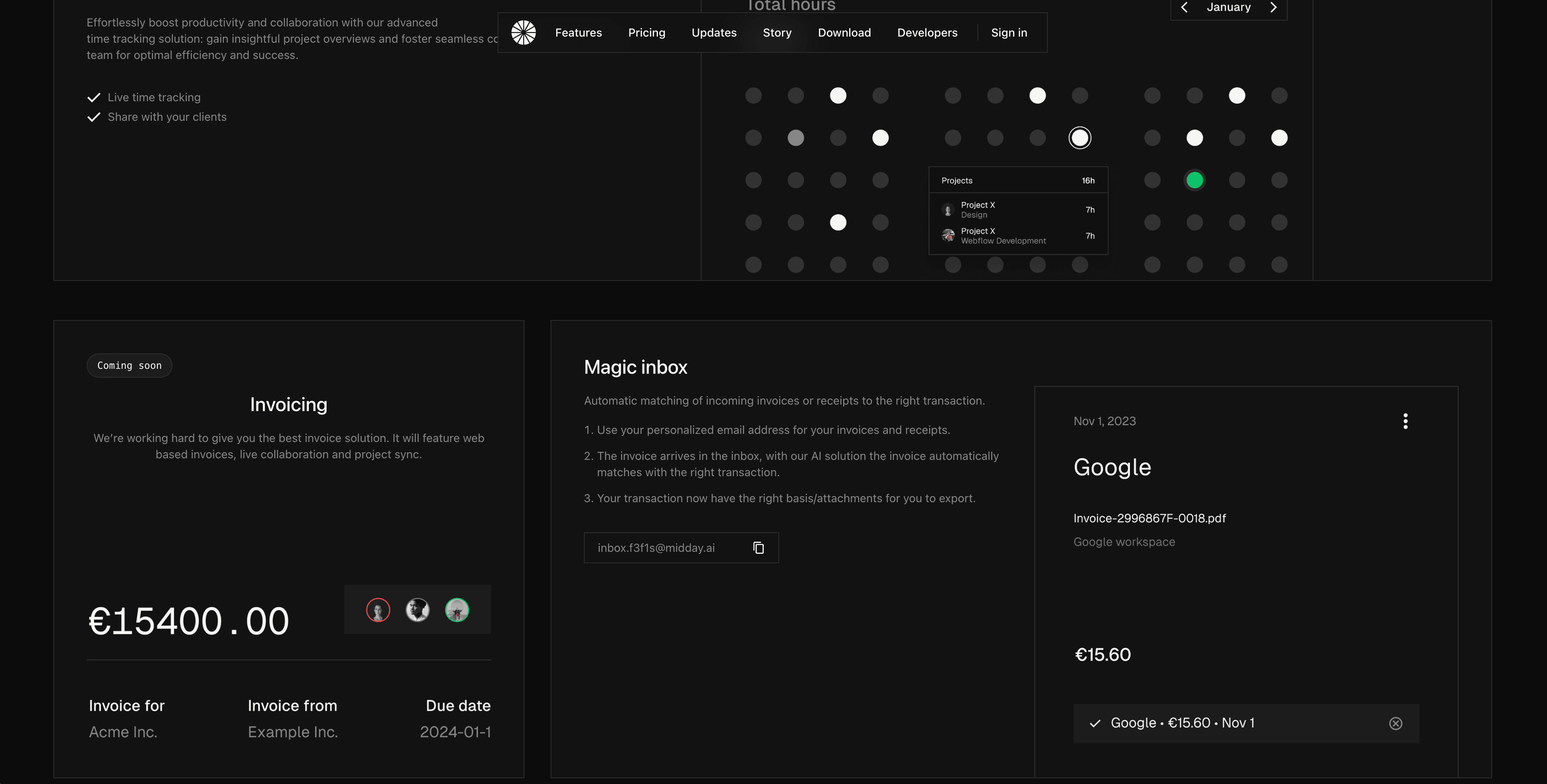Go to previous month before January
This screenshot has width=1547, height=784.
[x=1184, y=7]
